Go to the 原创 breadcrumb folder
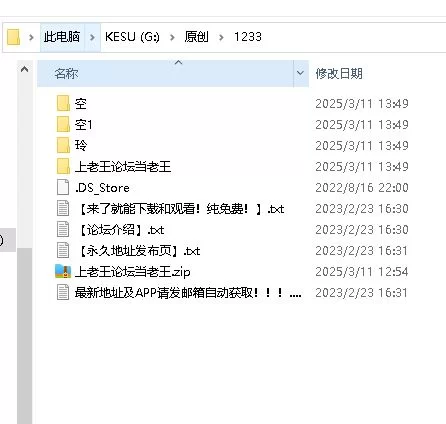Image resolution: width=446 pixels, height=424 pixels. point(197,37)
